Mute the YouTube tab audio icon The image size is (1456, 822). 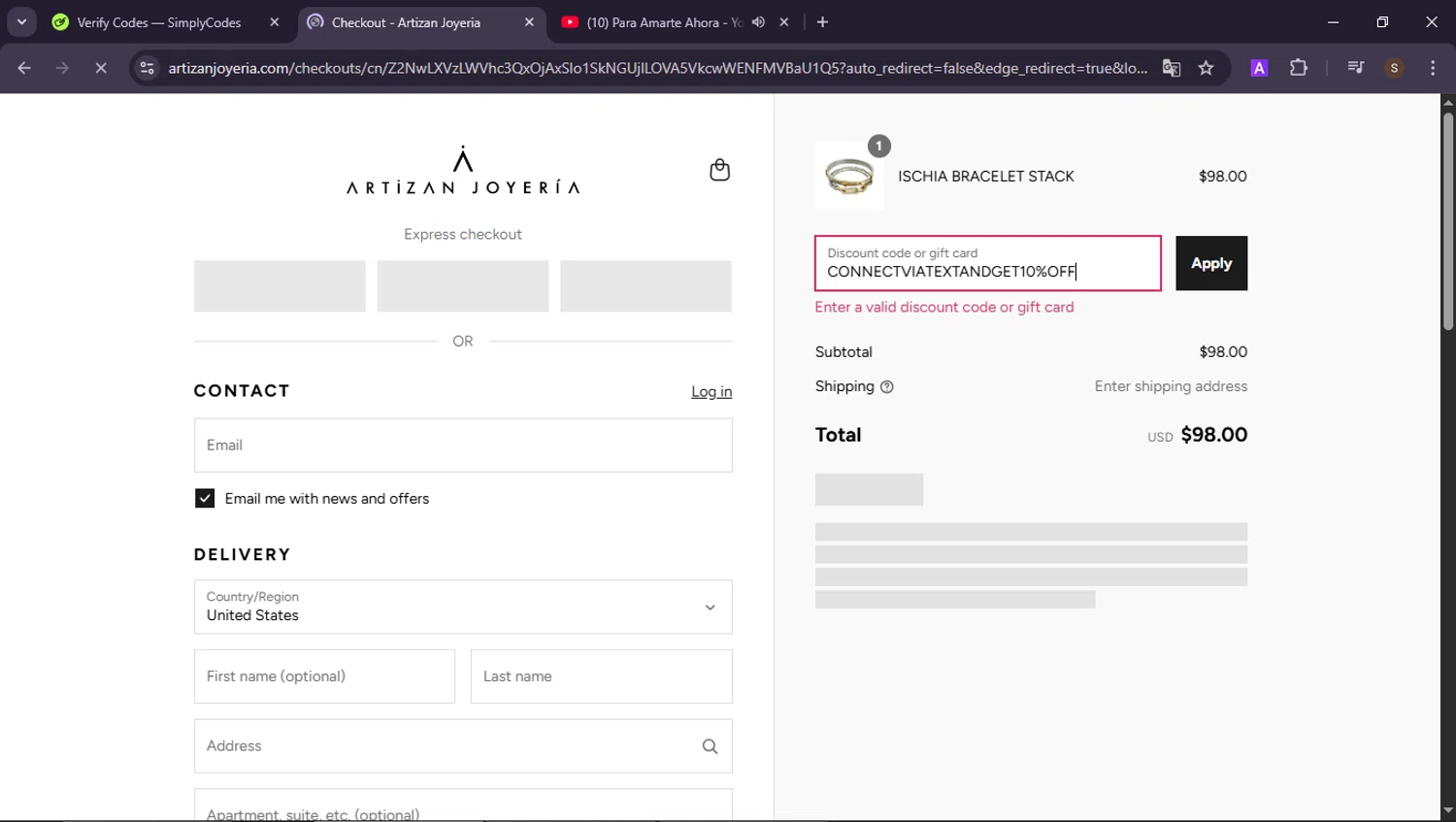759,22
